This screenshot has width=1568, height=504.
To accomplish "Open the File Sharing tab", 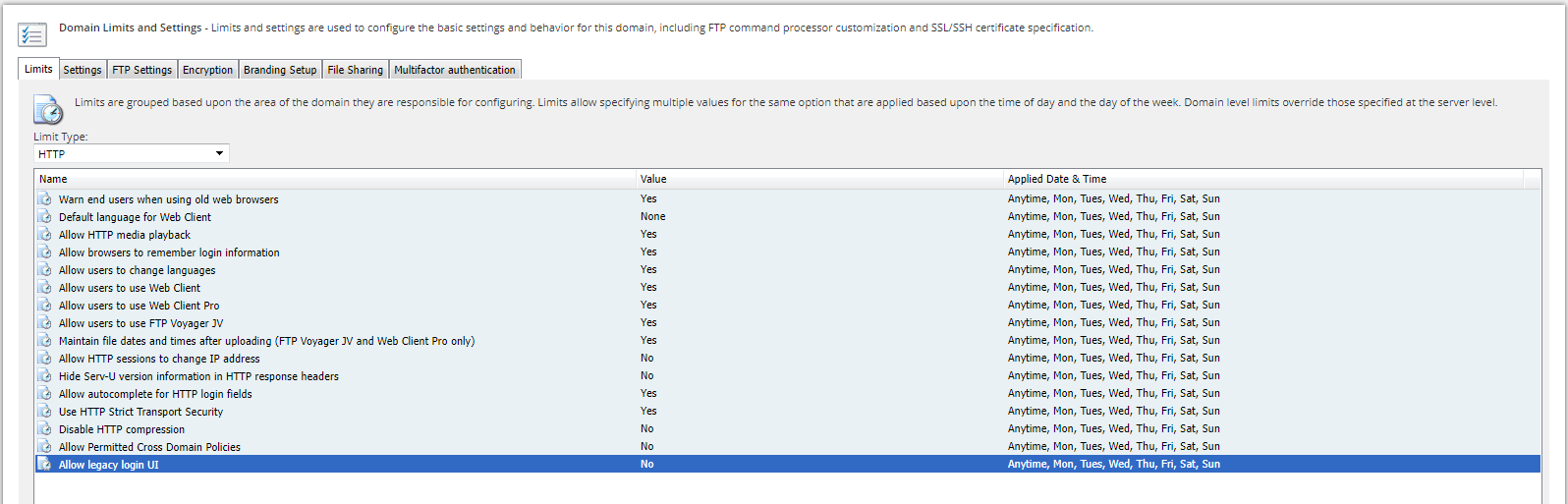I will point(355,70).
